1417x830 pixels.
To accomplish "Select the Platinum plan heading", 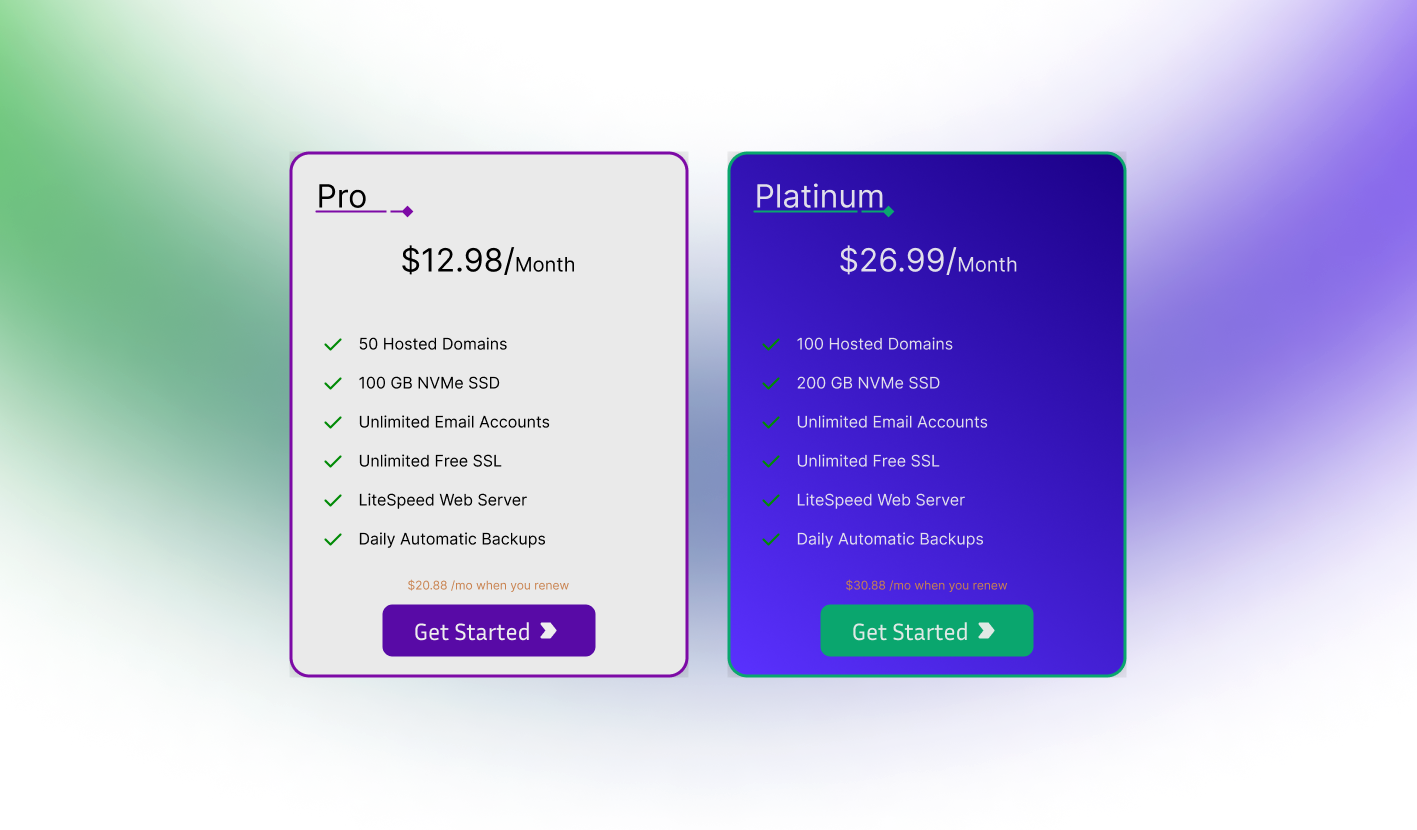I will tap(817, 196).
